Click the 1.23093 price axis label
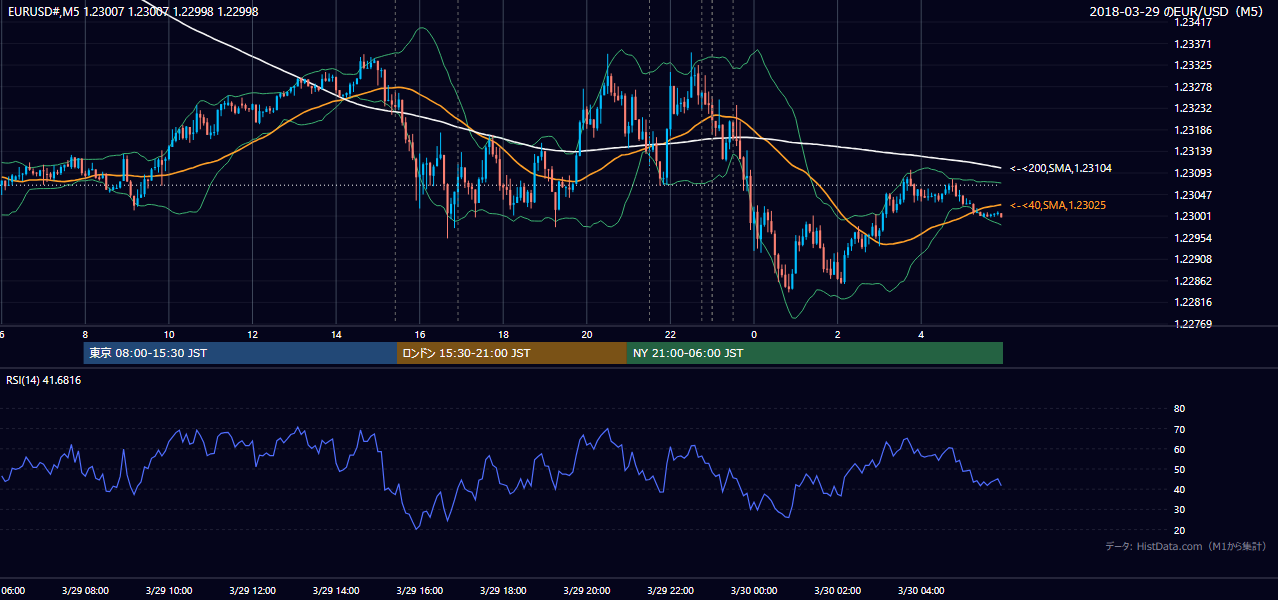Viewport: 1278px width, 600px height. (x=1192, y=173)
